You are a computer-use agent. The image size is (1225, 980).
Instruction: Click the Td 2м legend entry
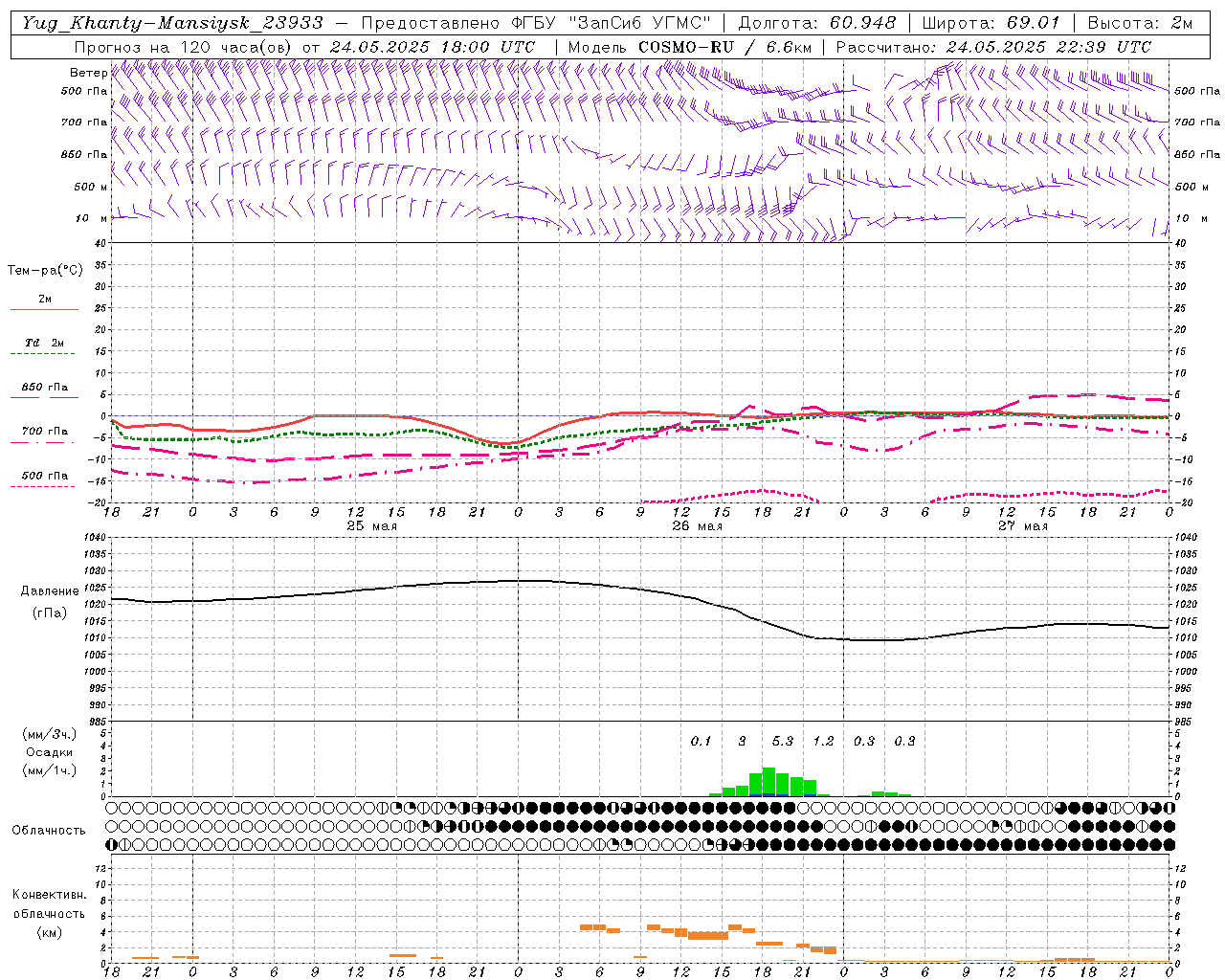44,343
